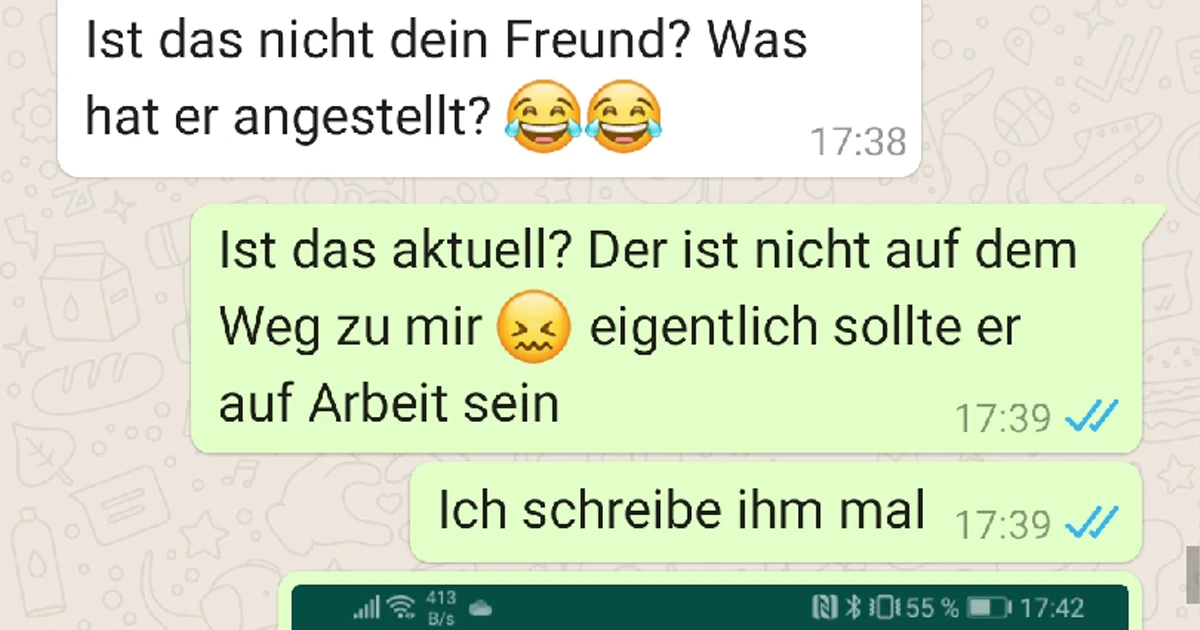This screenshot has width=1200, height=630.
Task: Click the second laughing-tears emoji
Action: [x=623, y=116]
